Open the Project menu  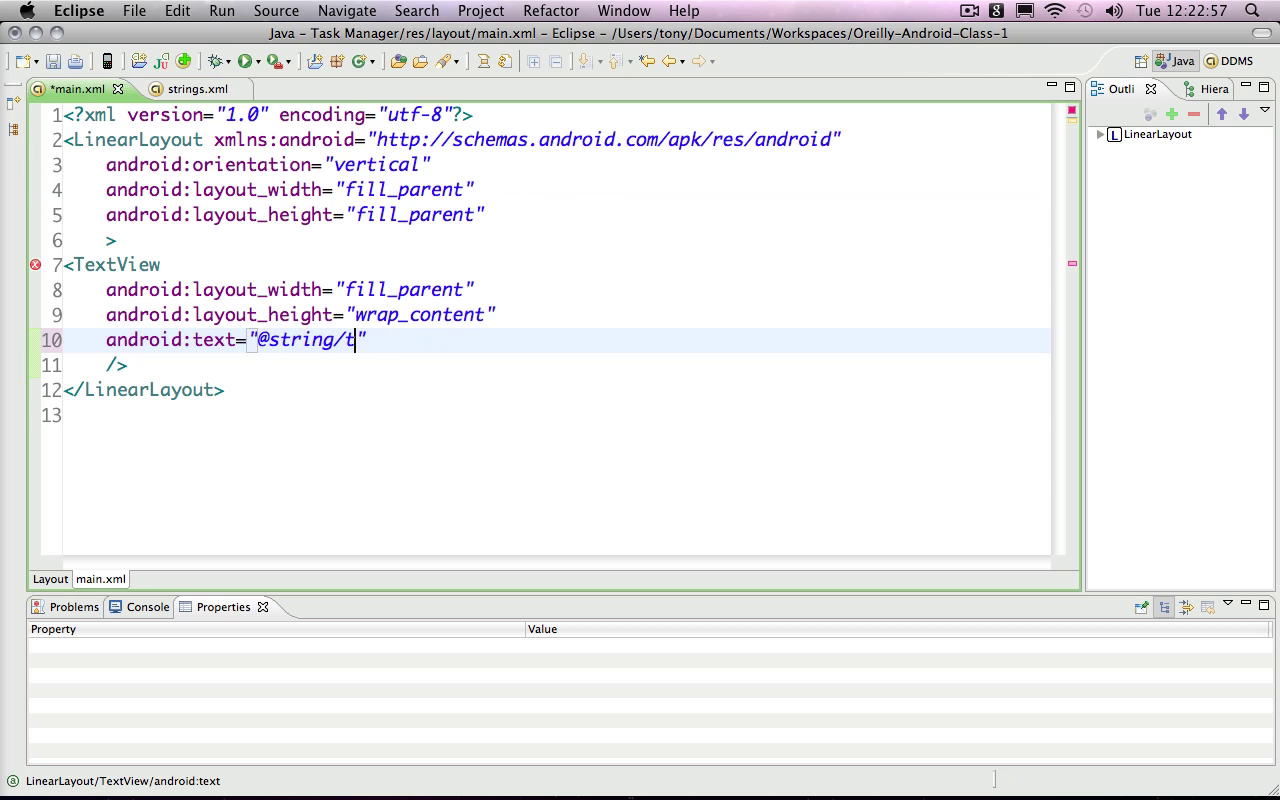(x=481, y=11)
